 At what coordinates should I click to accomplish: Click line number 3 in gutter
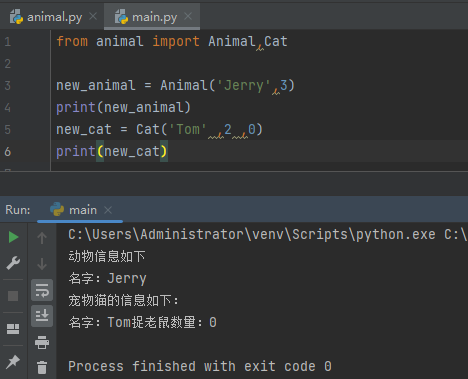8,86
